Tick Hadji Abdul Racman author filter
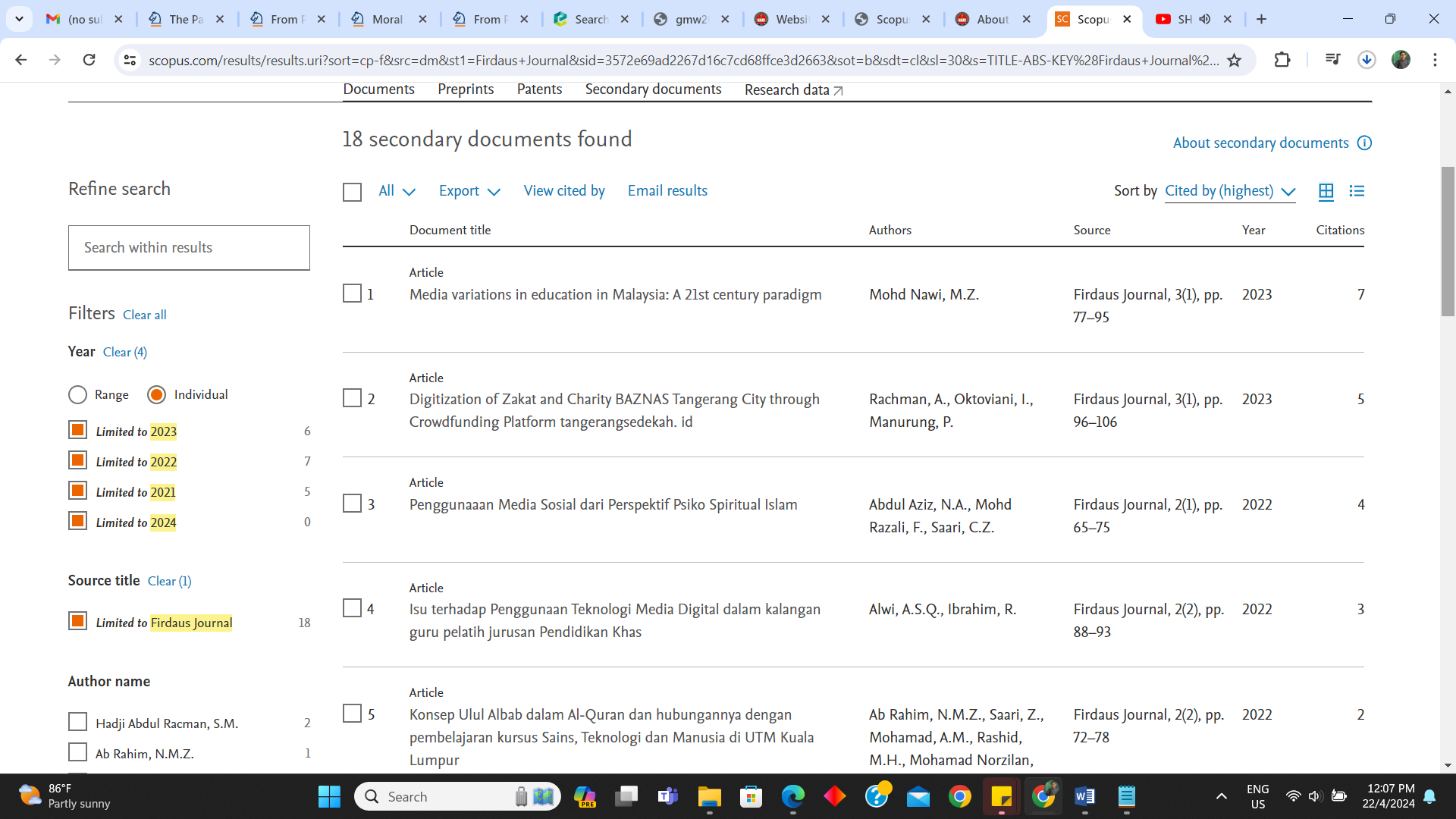 coord(77,722)
